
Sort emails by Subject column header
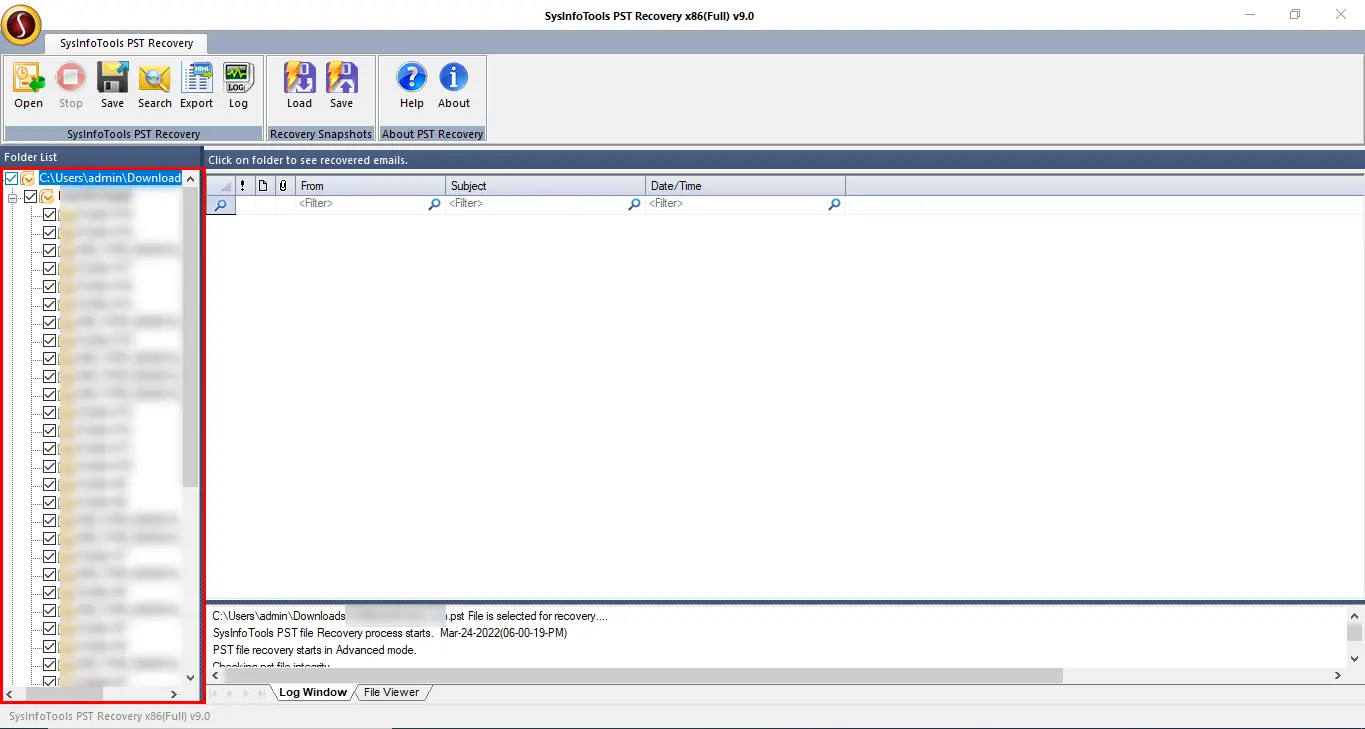[545, 186]
